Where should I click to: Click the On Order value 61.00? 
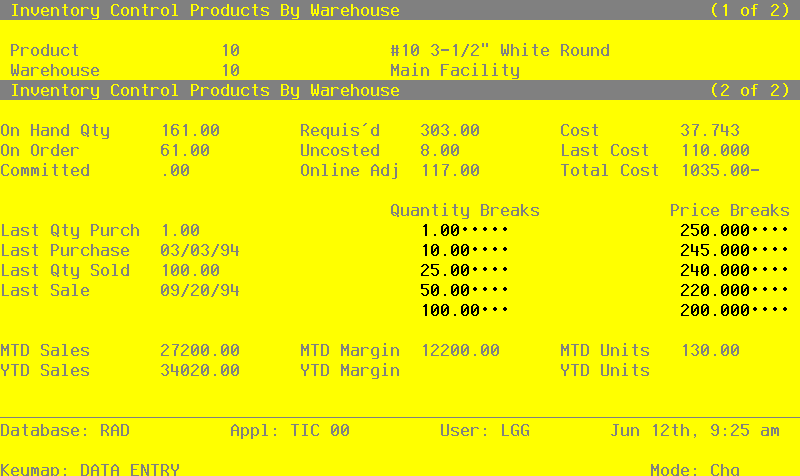point(185,150)
